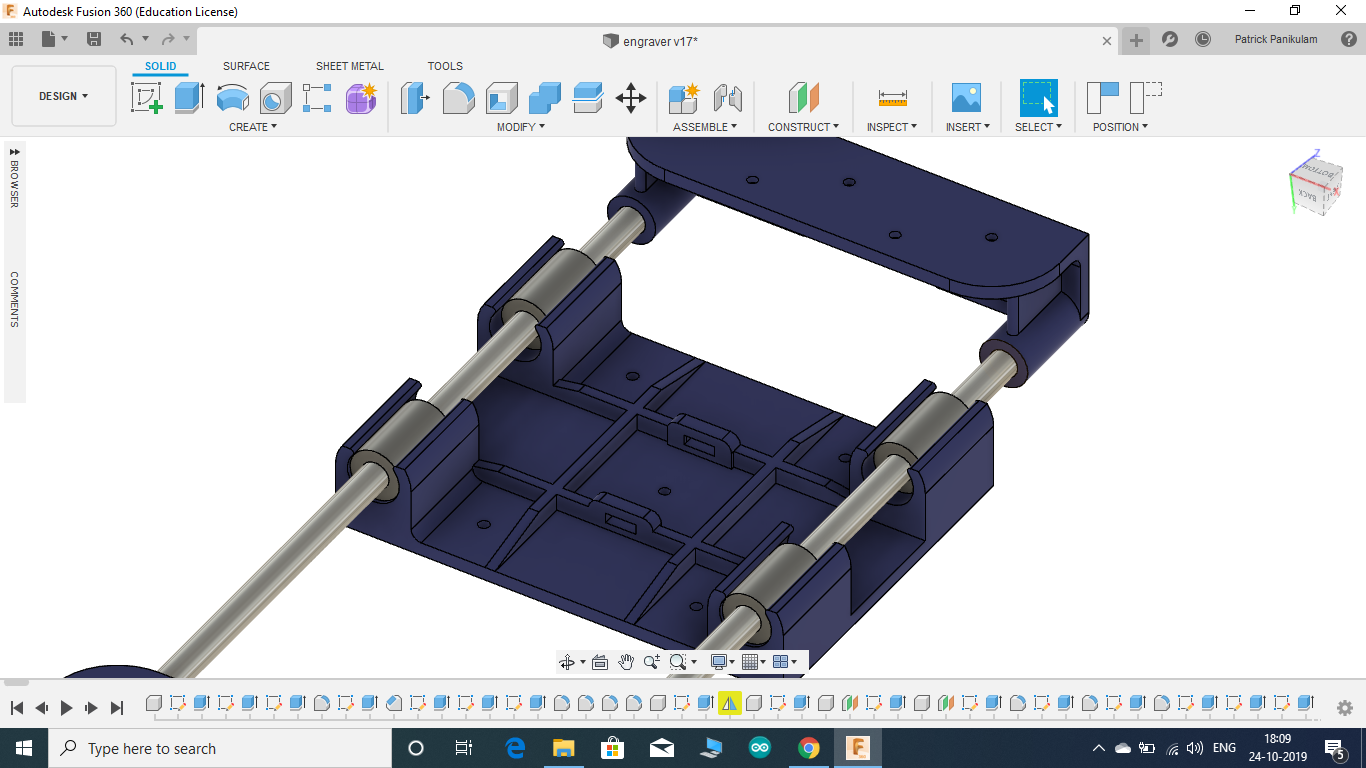Open the data panel grid icon
The width and height of the screenshot is (1366, 768).
coord(16,39)
